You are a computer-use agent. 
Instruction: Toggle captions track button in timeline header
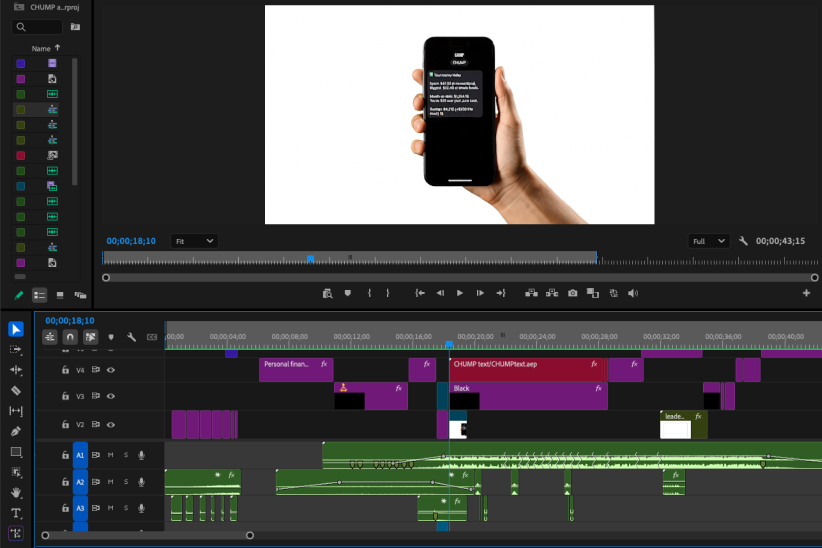152,337
